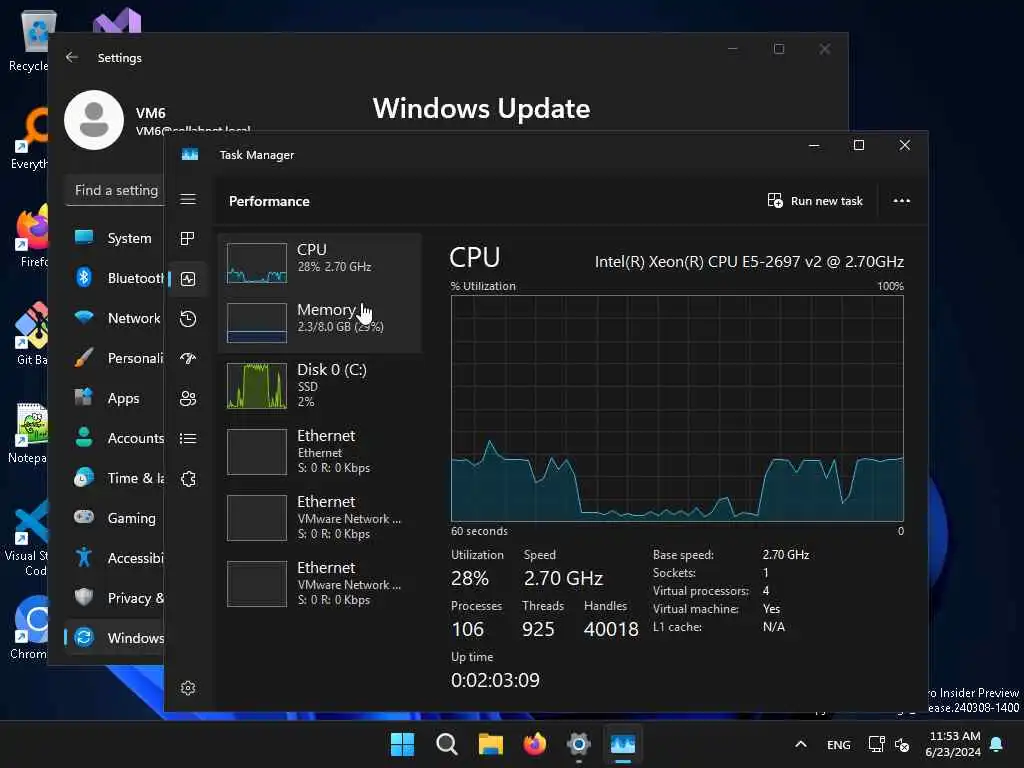Open clock and date 11:53 AM
Screen dimensions: 1024x768
tap(953, 744)
